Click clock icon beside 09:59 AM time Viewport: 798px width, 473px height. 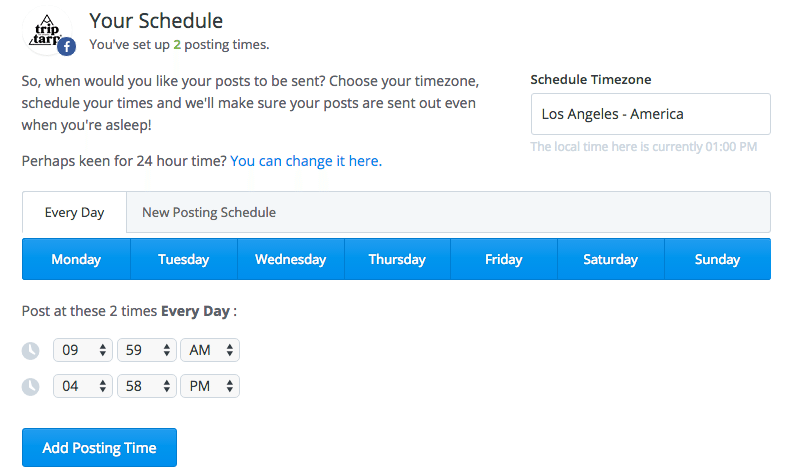(x=31, y=350)
